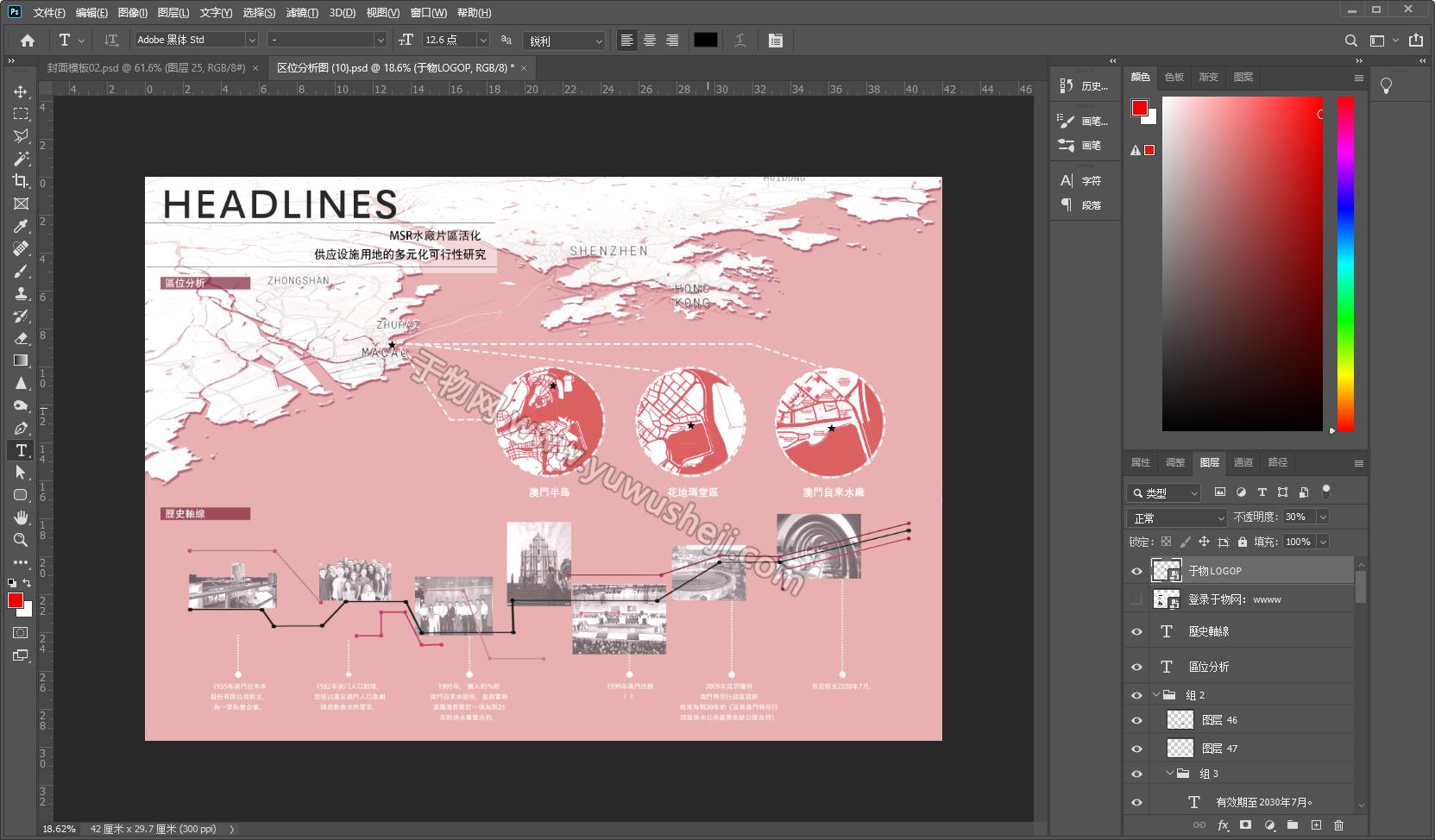This screenshot has height=840, width=1435.
Task: Select the Move tool
Action: click(21, 91)
